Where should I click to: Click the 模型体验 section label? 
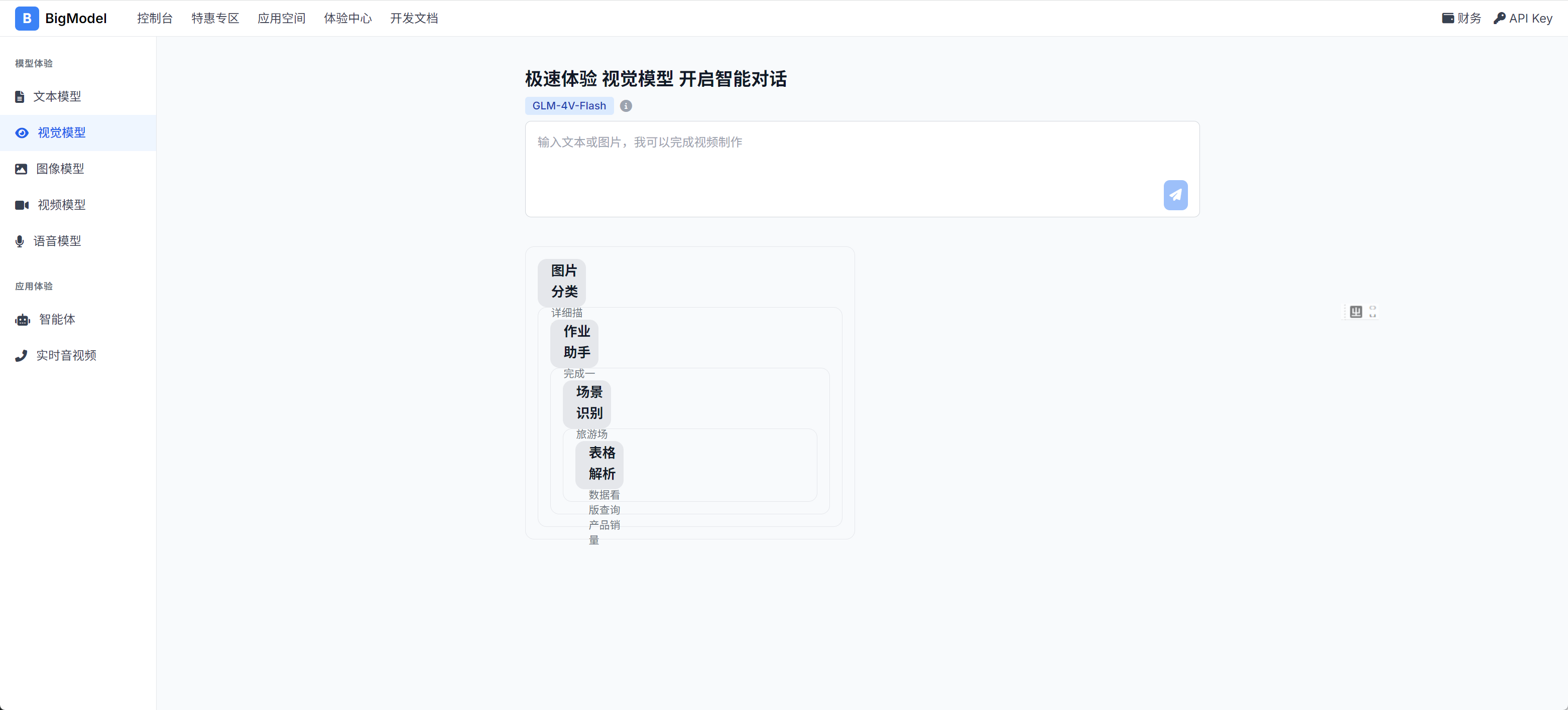(34, 63)
